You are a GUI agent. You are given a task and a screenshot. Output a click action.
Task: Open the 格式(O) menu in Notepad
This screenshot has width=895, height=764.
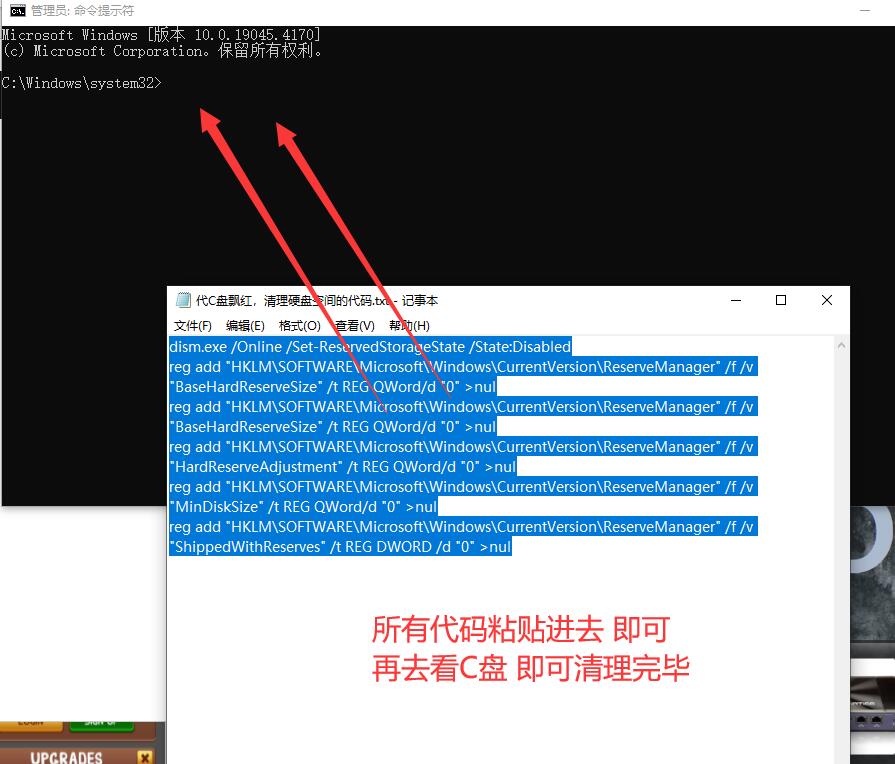[x=300, y=325]
